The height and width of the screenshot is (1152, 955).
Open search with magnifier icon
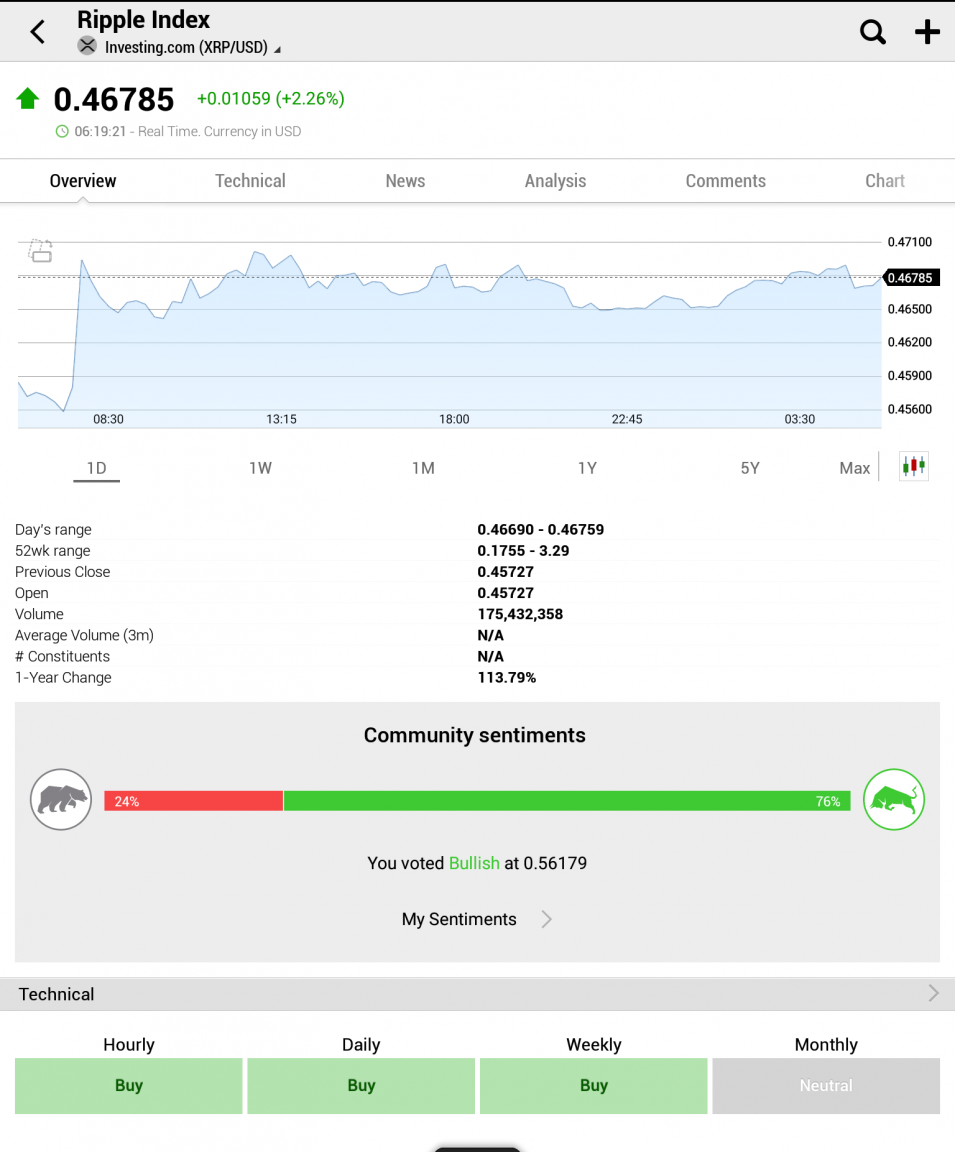tap(873, 32)
